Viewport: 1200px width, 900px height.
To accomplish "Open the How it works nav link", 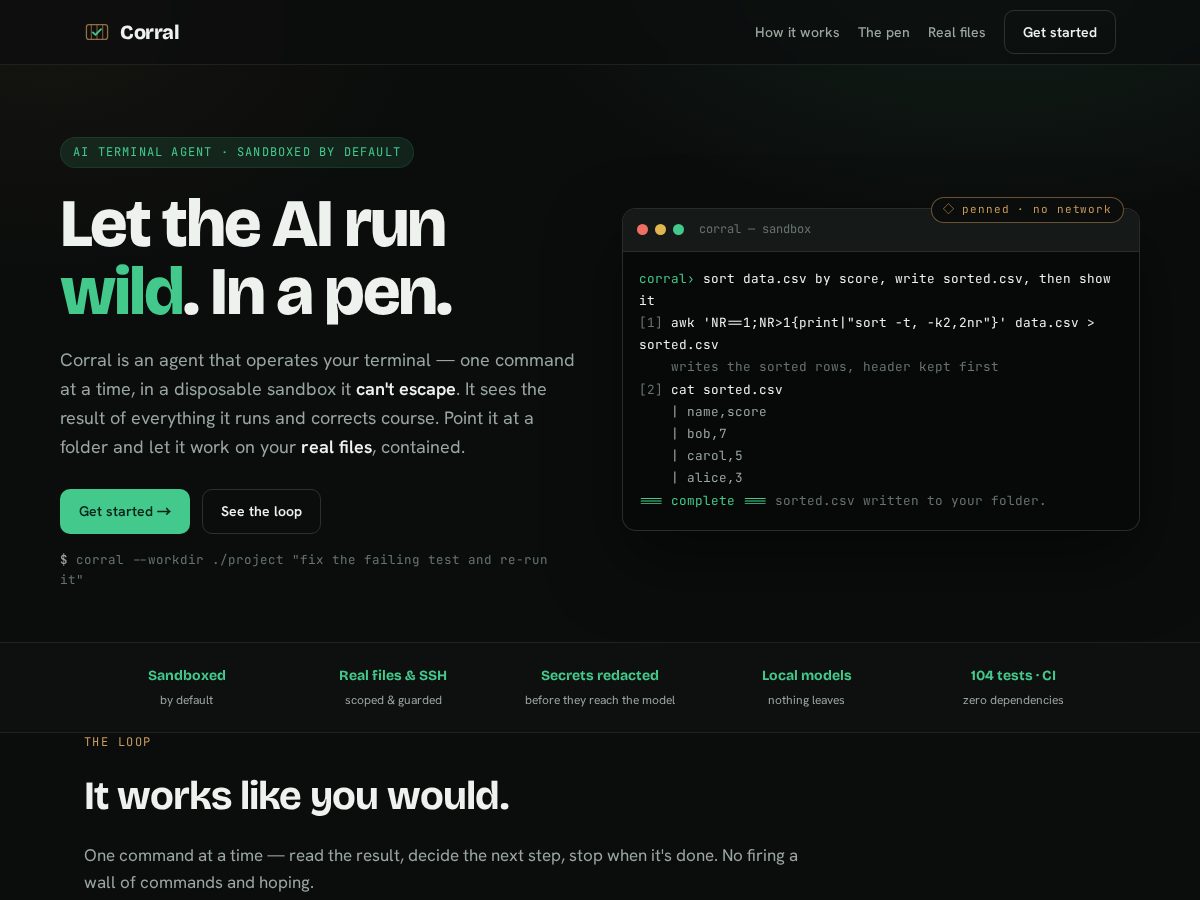I will 797,32.
